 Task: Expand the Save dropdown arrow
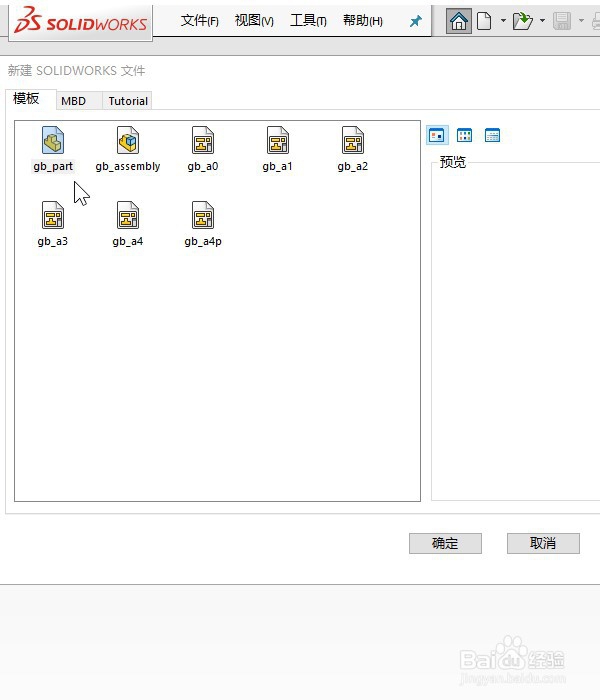pyautogui.click(x=581, y=21)
